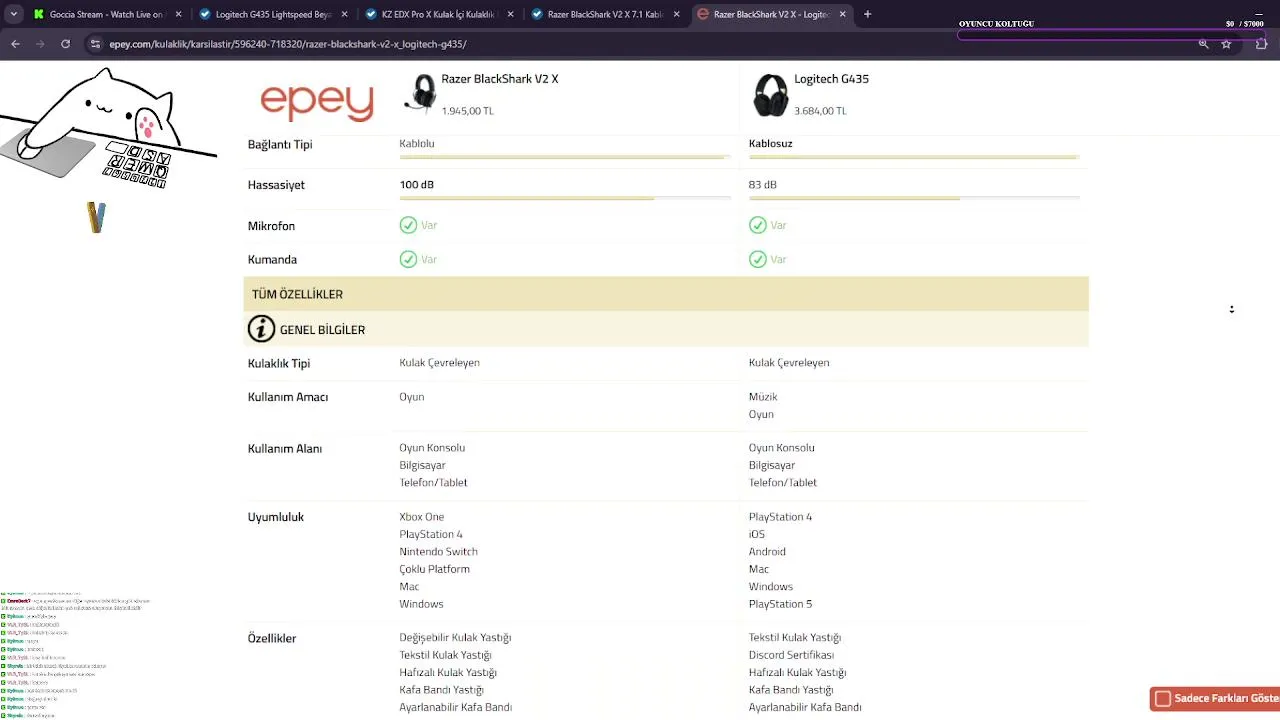Open the browser extensions puzzle icon
The width and height of the screenshot is (1280, 720).
coord(1261,44)
